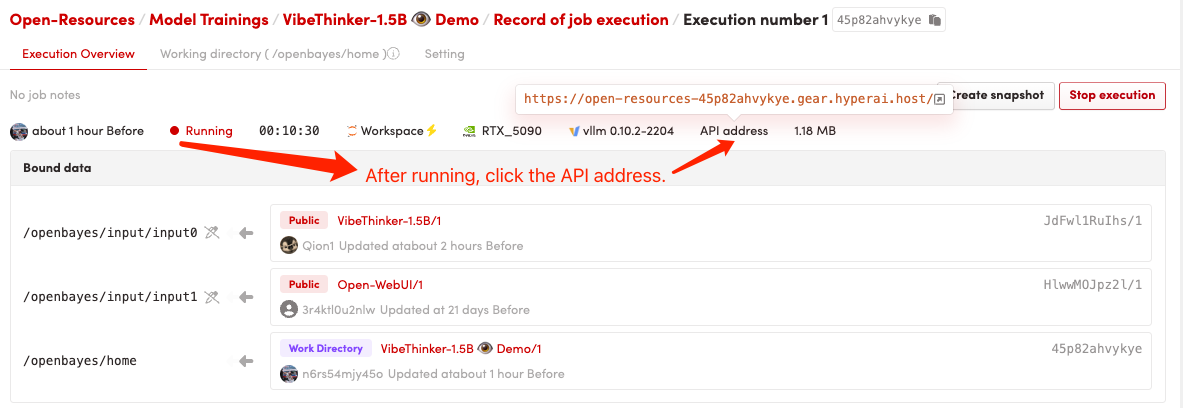Click the Create snapshot button
Image resolution: width=1183 pixels, height=408 pixels.
click(x=997, y=96)
